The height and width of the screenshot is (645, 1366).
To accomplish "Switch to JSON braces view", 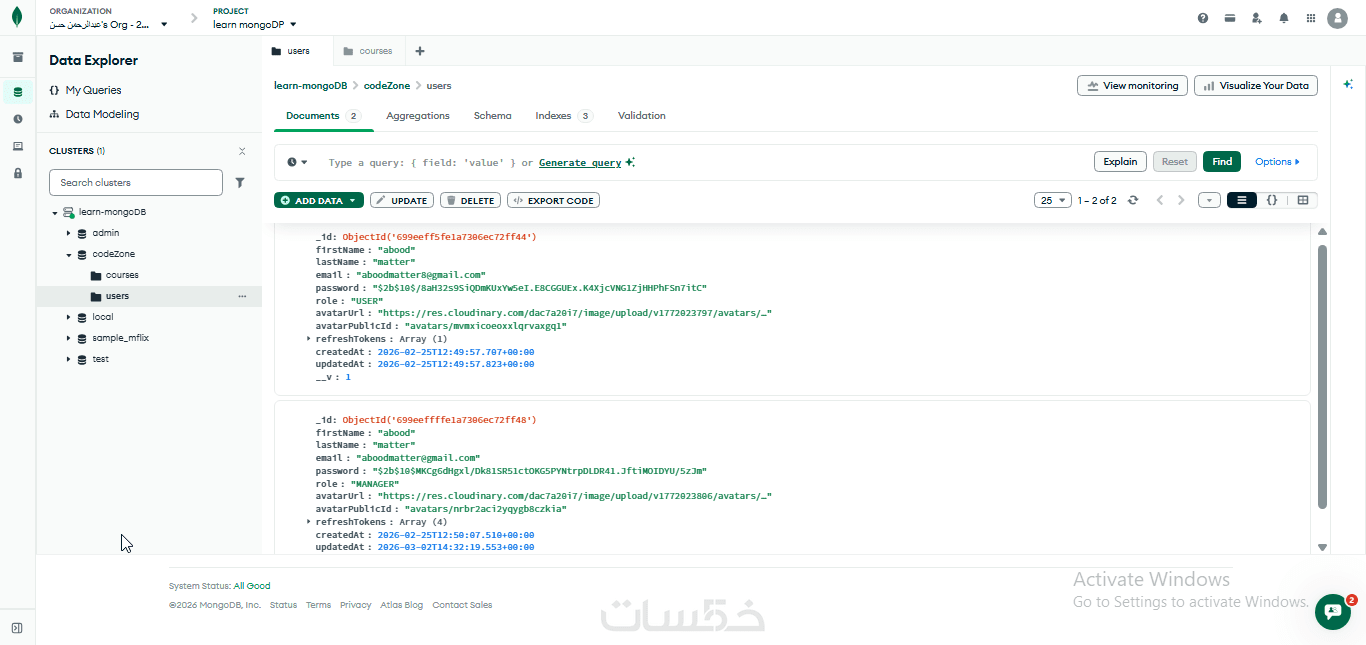I will tap(1272, 200).
